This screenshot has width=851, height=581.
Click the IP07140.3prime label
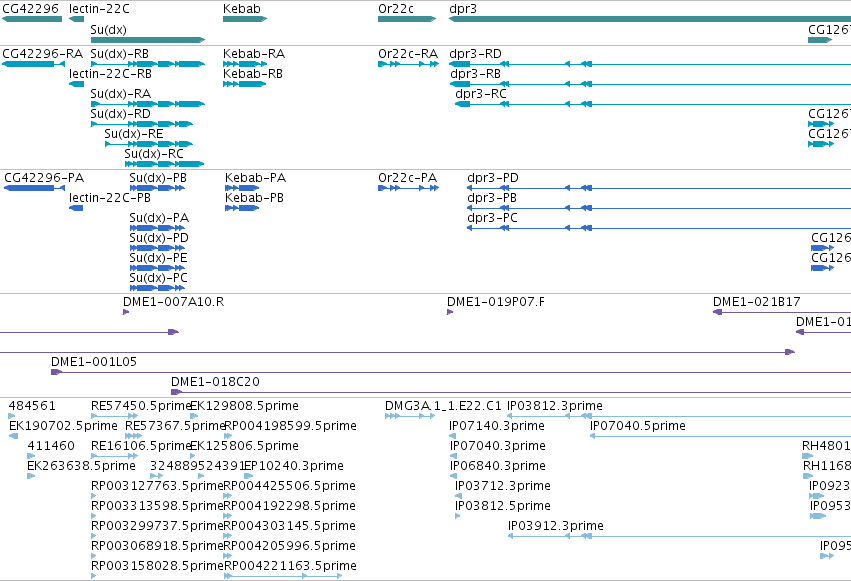[497, 426]
